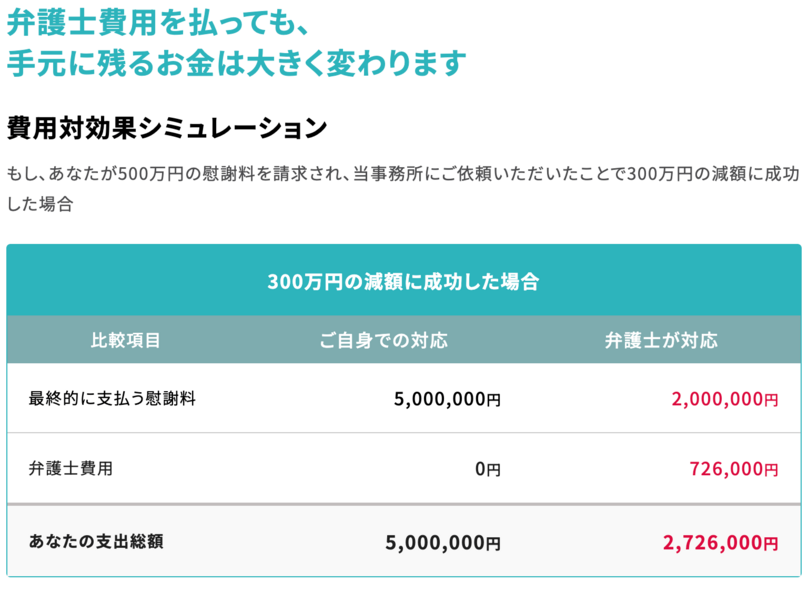The width and height of the screenshot is (808, 592).
Task: Select the "費用対効果シミュレーション" subheading
Action: [x=167, y=129]
